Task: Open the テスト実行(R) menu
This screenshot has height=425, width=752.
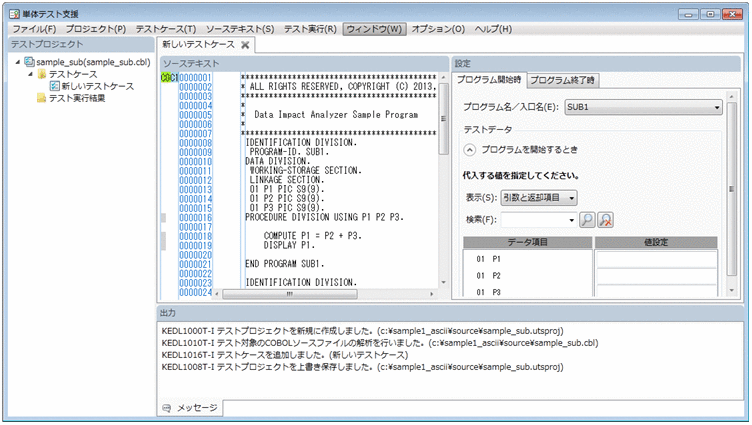Action: pos(310,29)
